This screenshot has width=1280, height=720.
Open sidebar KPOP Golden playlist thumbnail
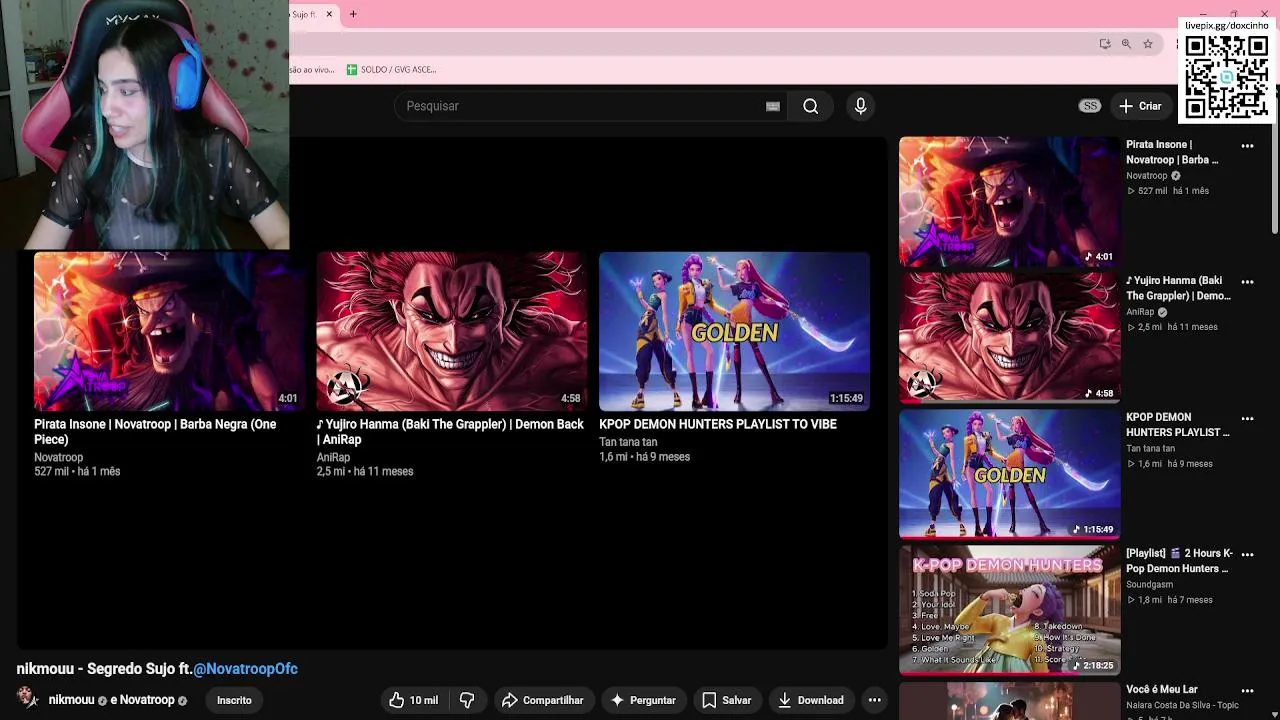[x=1009, y=474]
